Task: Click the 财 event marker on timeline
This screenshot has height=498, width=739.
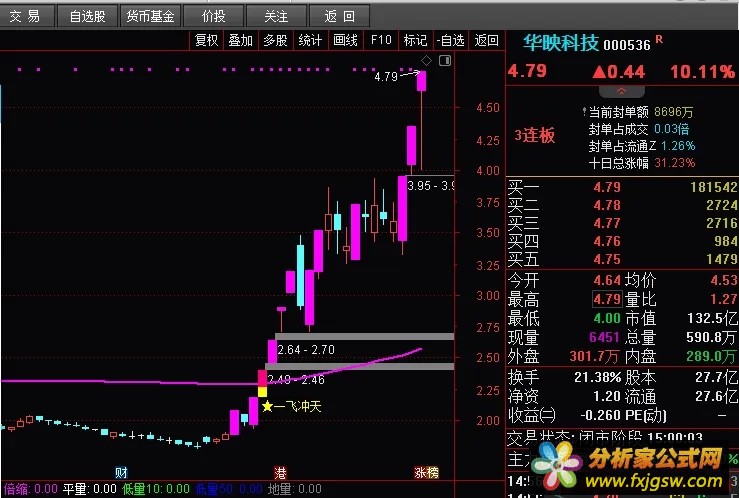Action: coord(121,473)
